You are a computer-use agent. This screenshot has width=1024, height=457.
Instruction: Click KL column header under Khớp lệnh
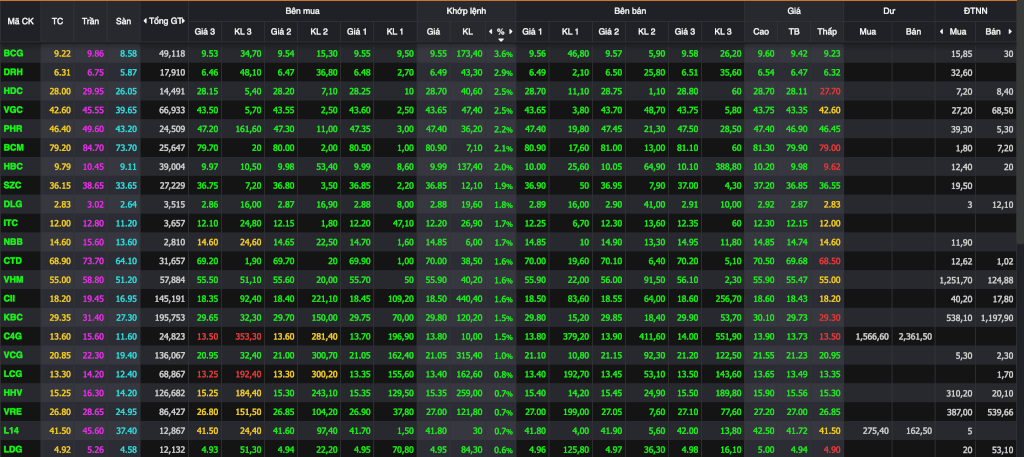click(467, 31)
